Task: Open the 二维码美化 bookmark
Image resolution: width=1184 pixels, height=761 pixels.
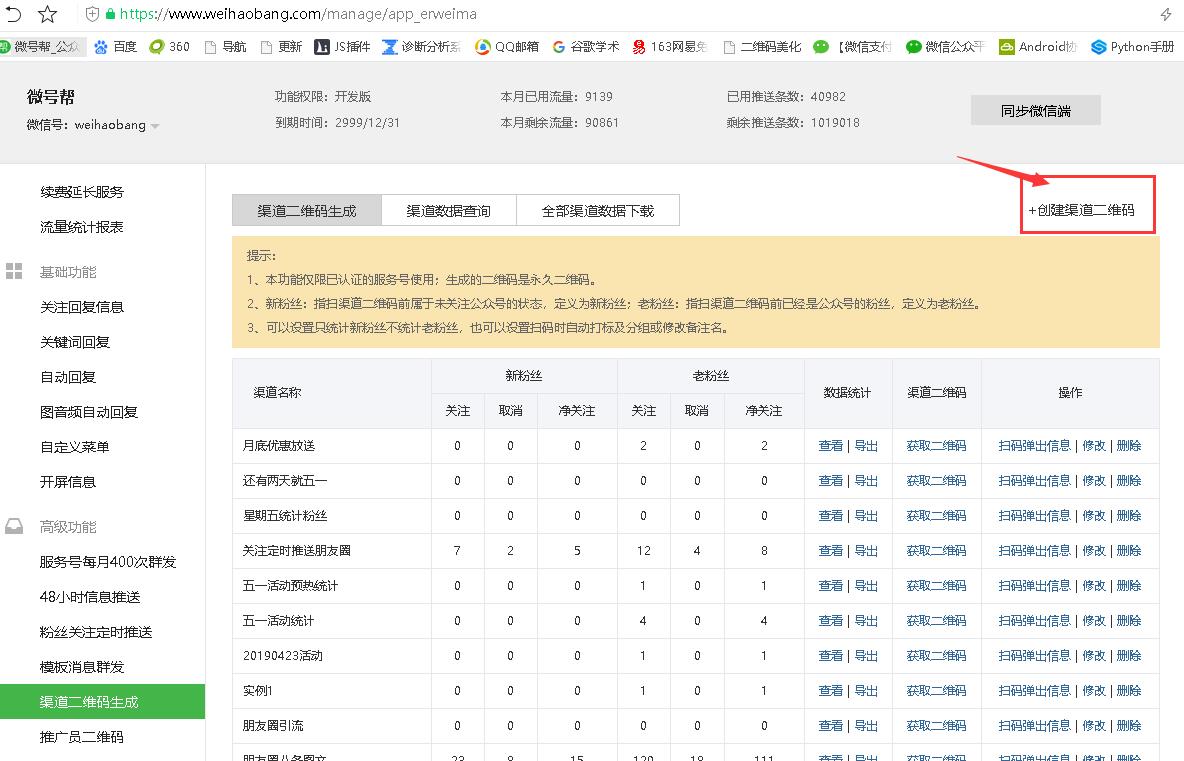Action: [x=762, y=47]
